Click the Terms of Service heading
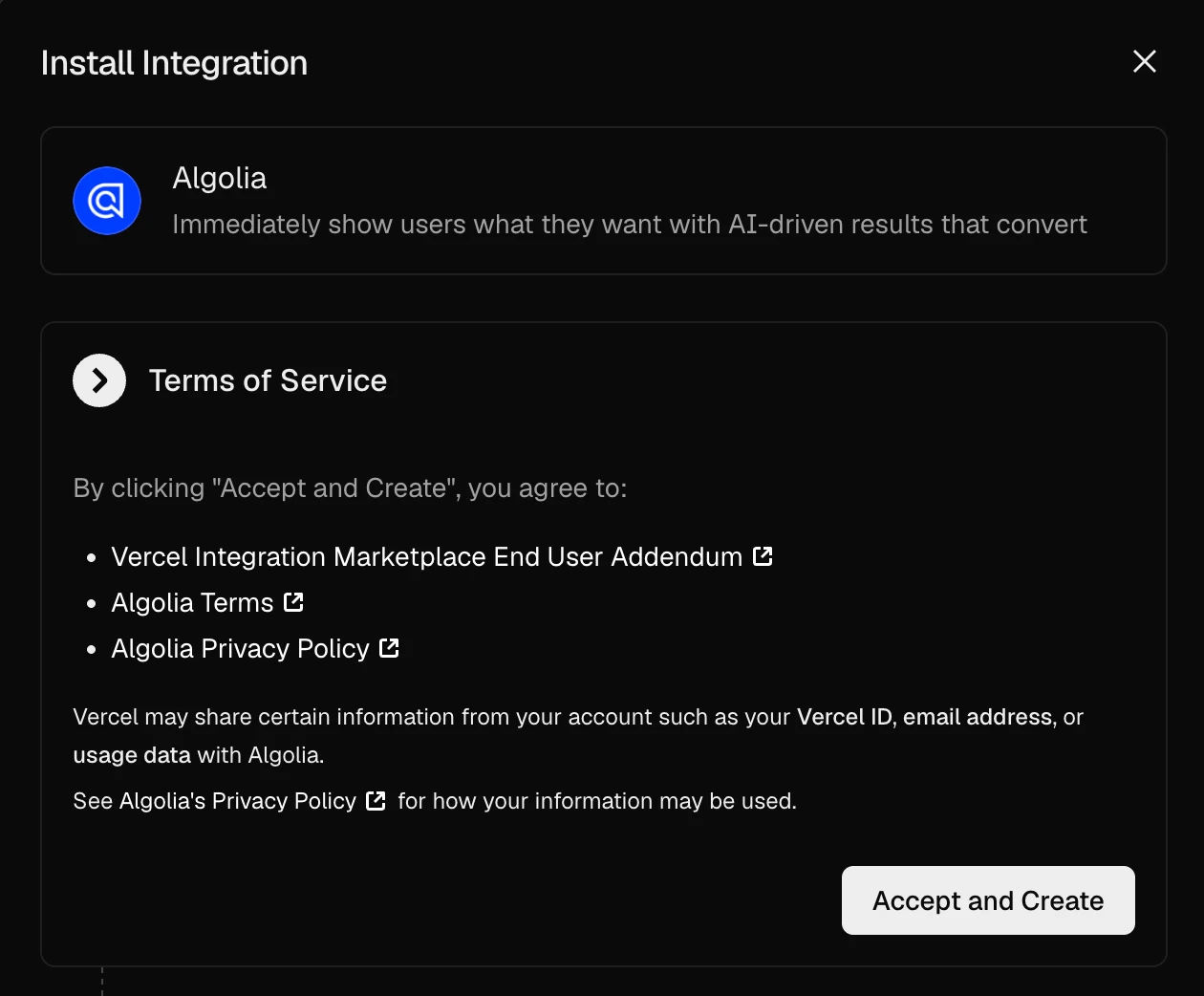Screen dimensions: 1204x996 coord(268,380)
